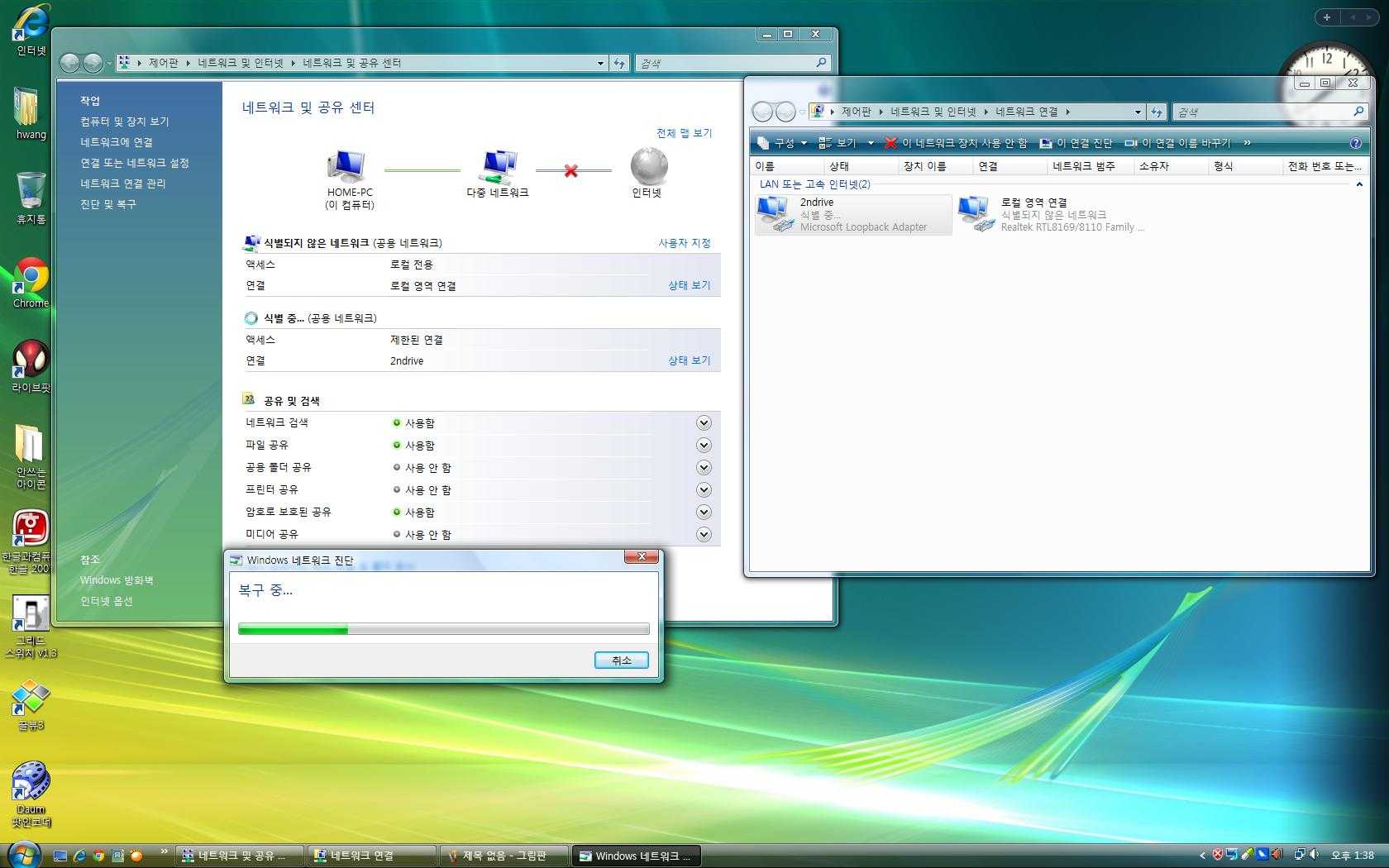Show more toolbar commands chevron in 네트워크 연결

(x=1247, y=143)
